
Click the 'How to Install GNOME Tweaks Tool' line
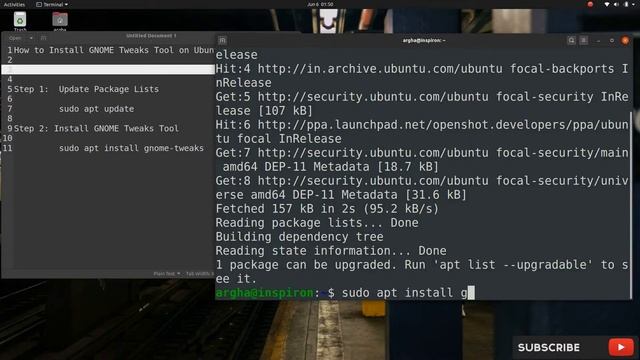click(x=113, y=50)
